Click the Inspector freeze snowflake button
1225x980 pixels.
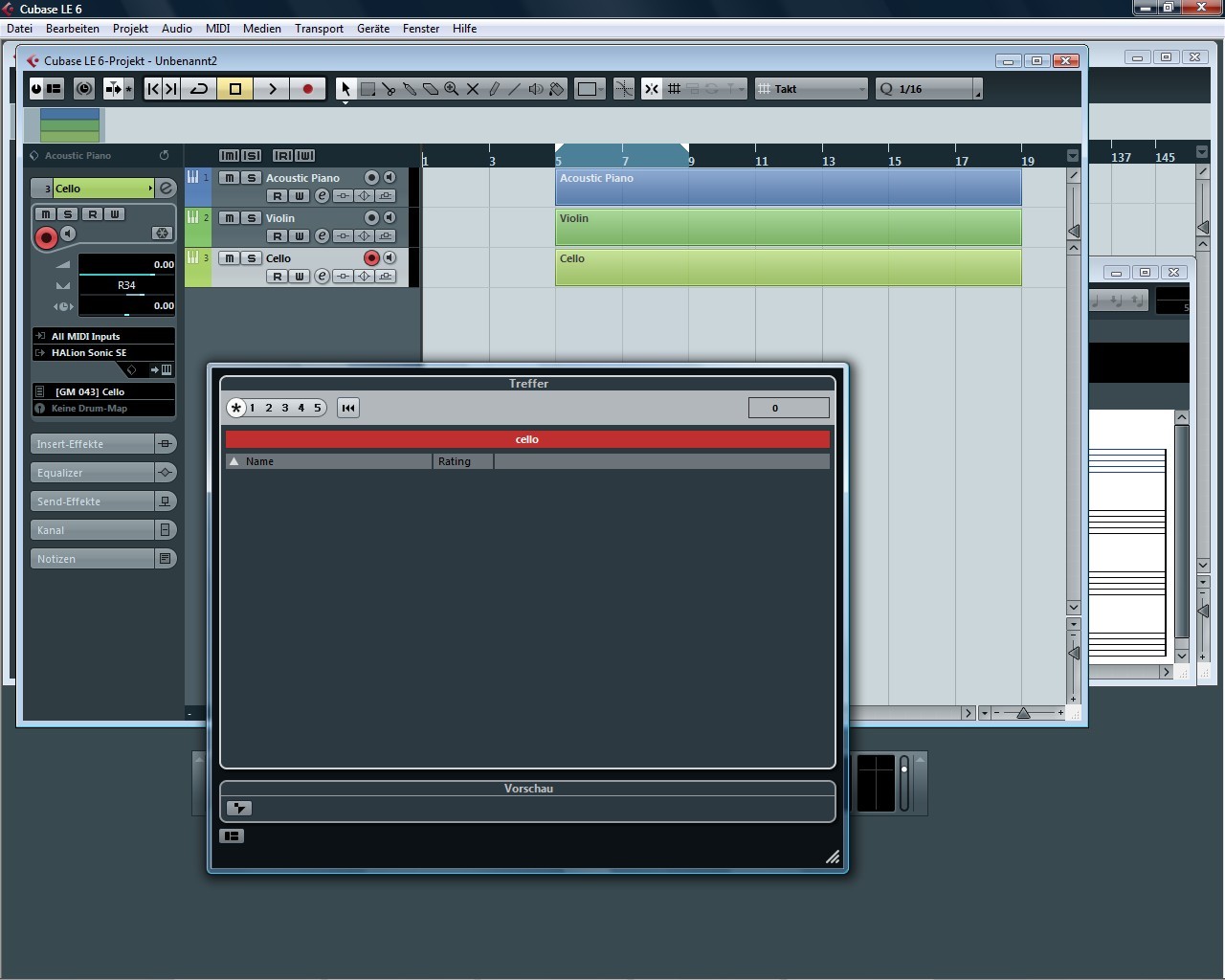162,234
